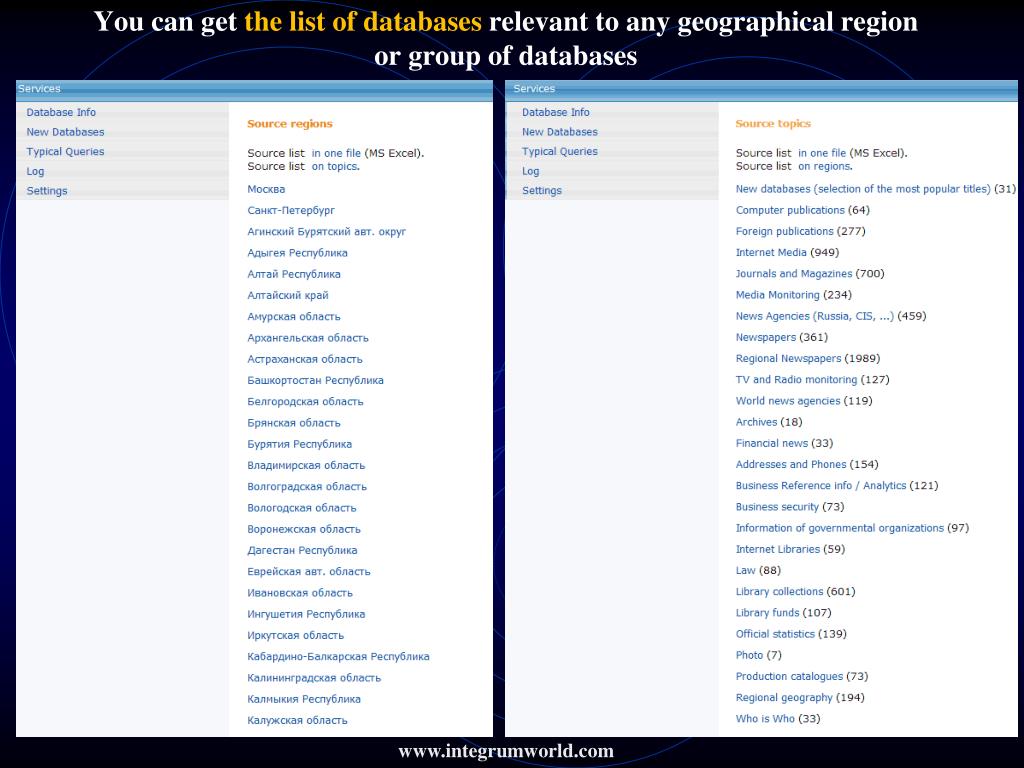Open Log in left Services panel
The image size is (1024, 768).
(35, 171)
